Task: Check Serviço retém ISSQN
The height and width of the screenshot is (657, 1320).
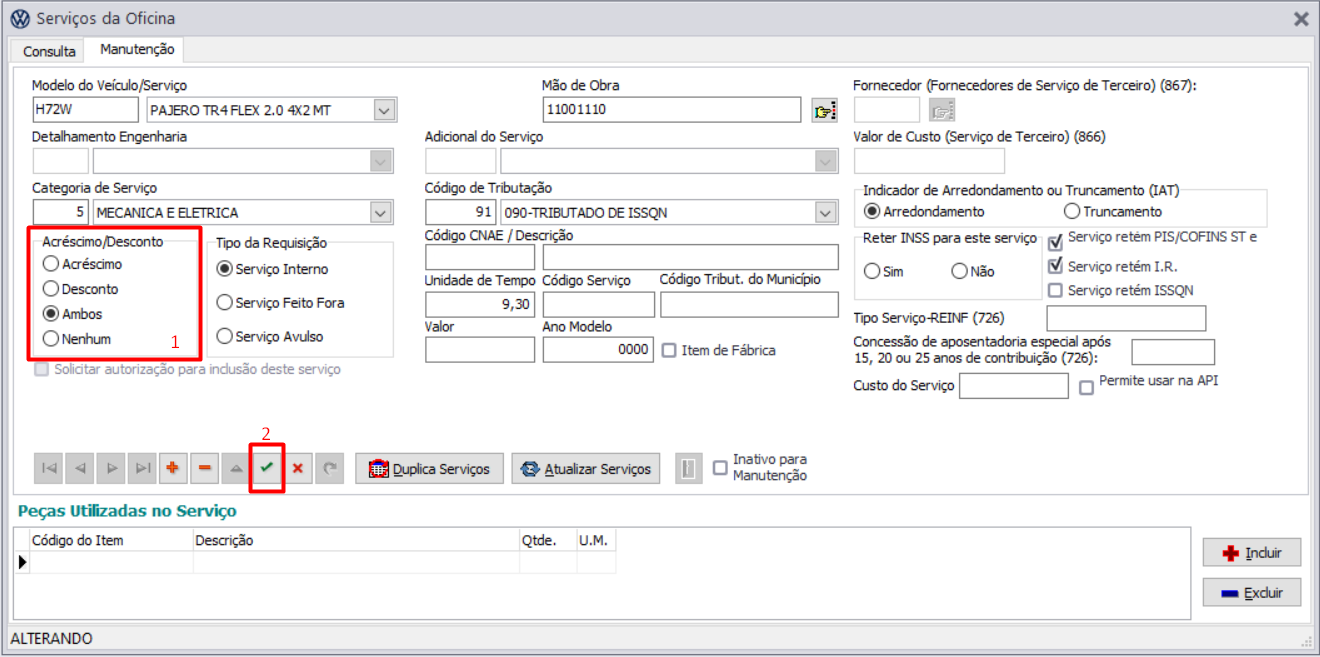Action: [1055, 290]
